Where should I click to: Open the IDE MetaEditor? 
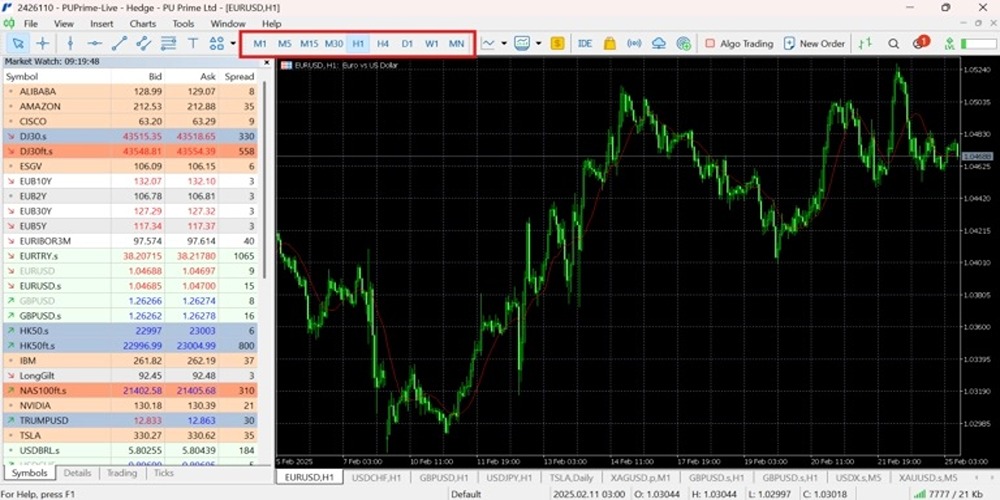click(x=585, y=43)
